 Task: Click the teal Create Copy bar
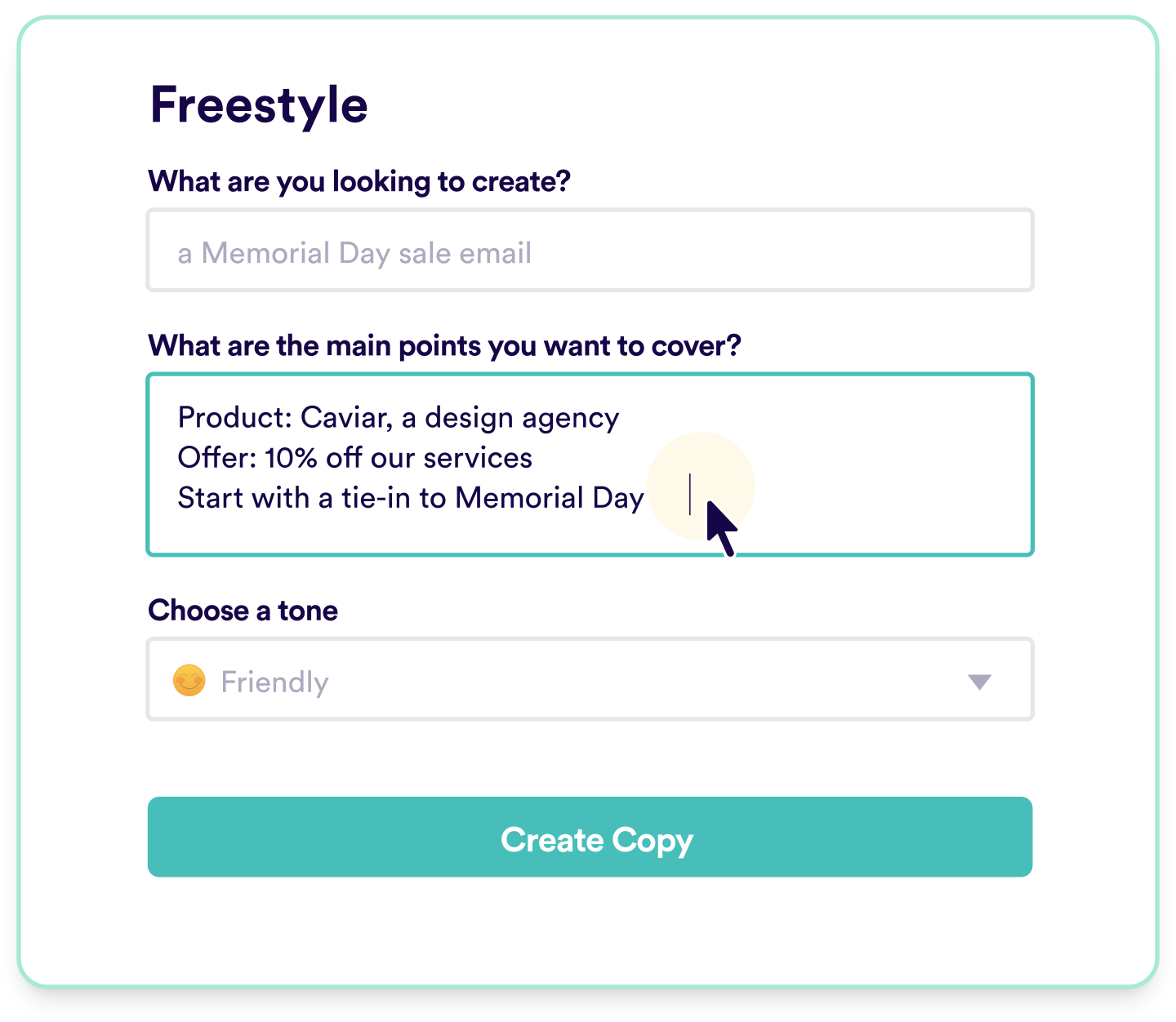pyautogui.click(x=590, y=838)
